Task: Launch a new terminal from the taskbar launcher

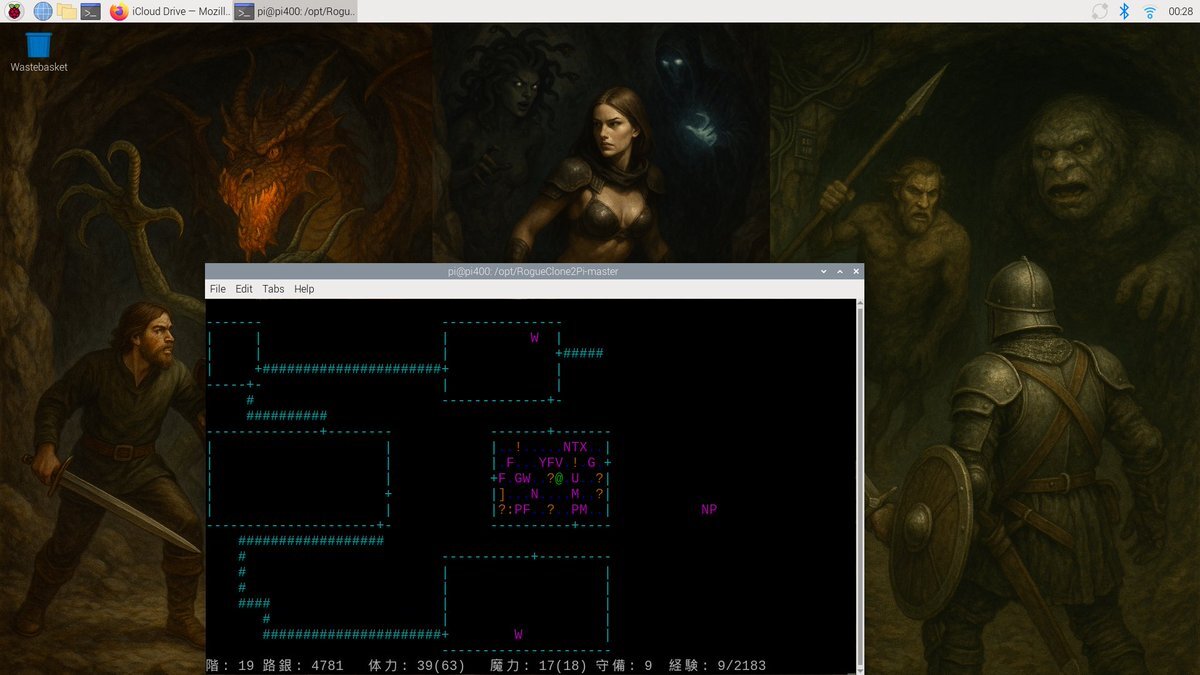Action: click(91, 11)
